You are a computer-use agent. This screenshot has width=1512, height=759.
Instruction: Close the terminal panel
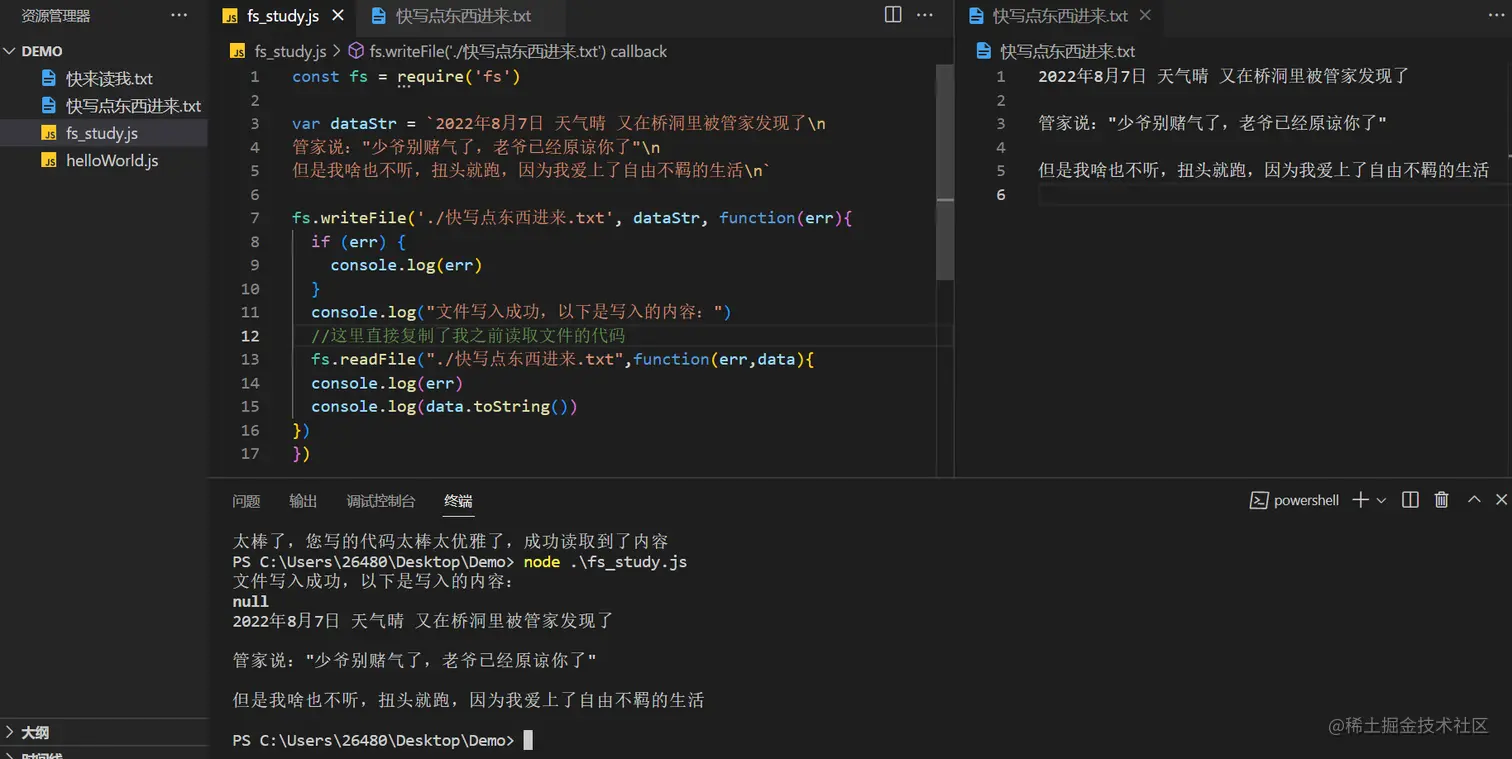(1501, 500)
